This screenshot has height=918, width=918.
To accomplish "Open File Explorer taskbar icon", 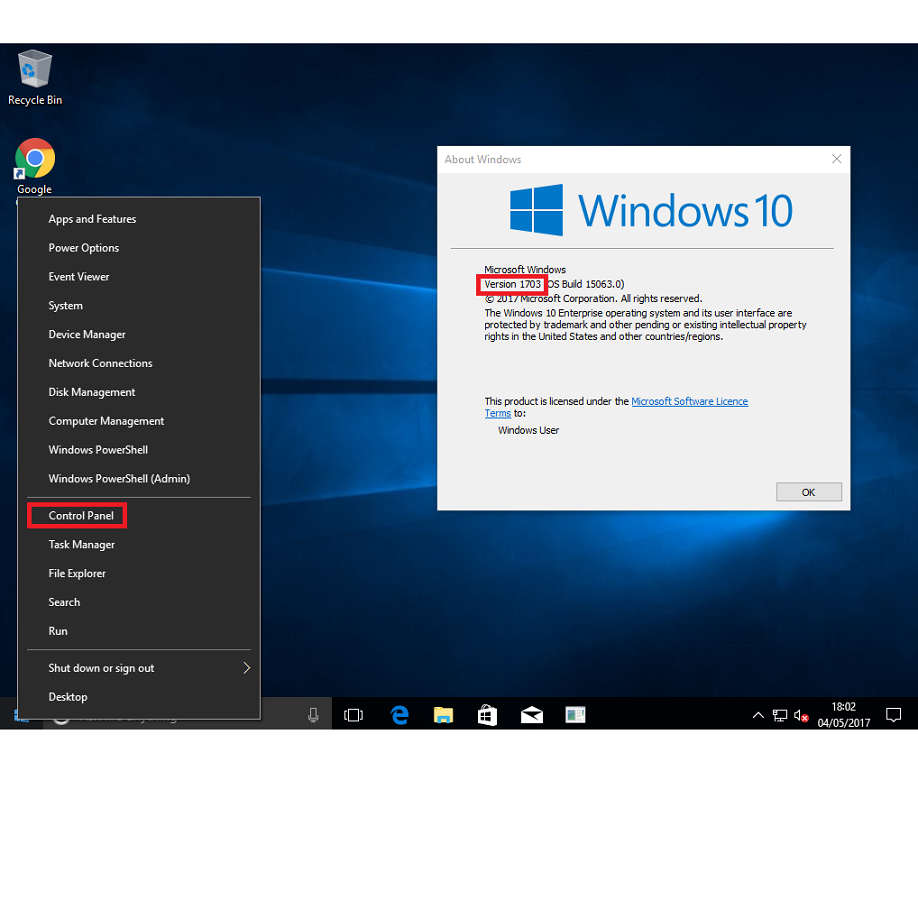I will [x=443, y=715].
